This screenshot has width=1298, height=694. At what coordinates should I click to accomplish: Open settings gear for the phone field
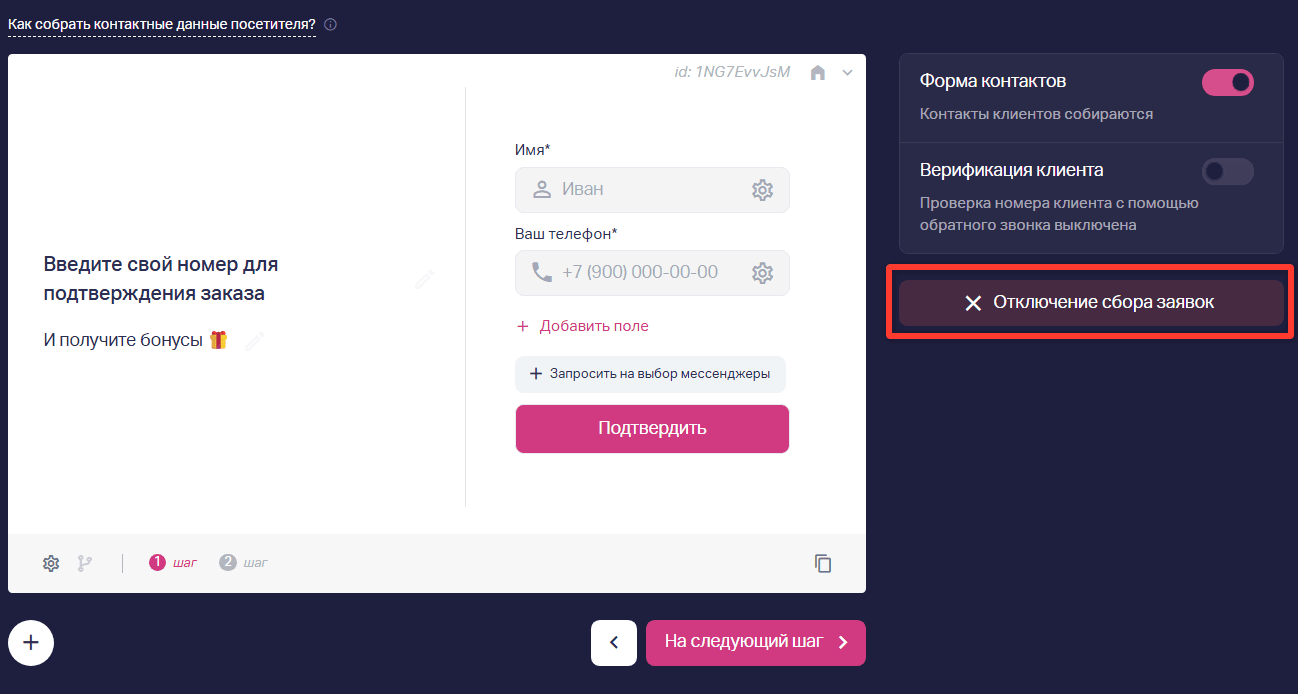(x=762, y=273)
